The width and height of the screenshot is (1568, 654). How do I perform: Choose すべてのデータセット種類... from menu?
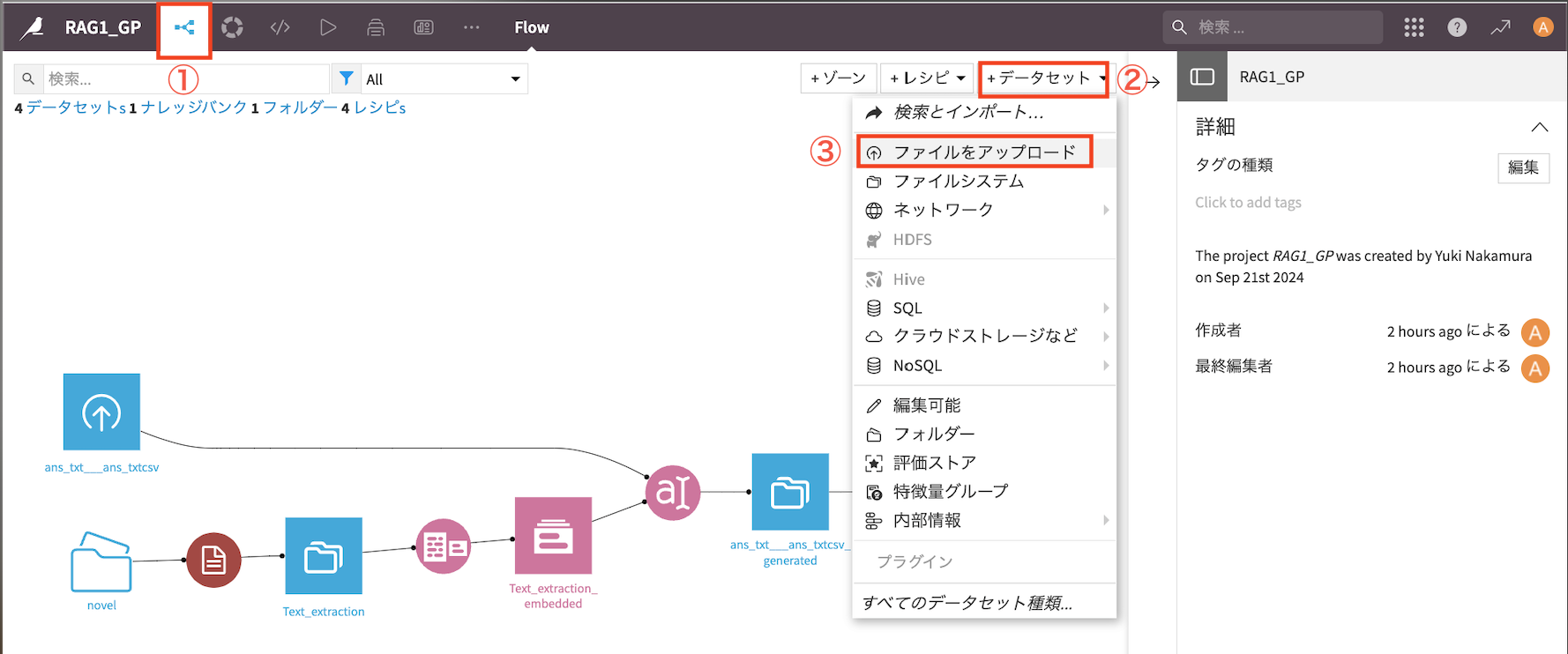pyautogui.click(x=985, y=603)
